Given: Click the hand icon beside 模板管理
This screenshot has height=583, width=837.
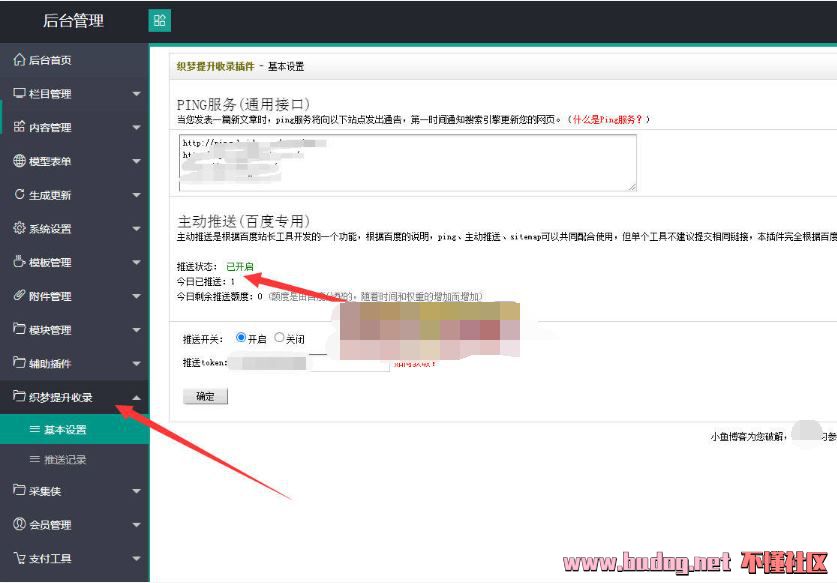Looking at the screenshot, I should pyautogui.click(x=19, y=262).
